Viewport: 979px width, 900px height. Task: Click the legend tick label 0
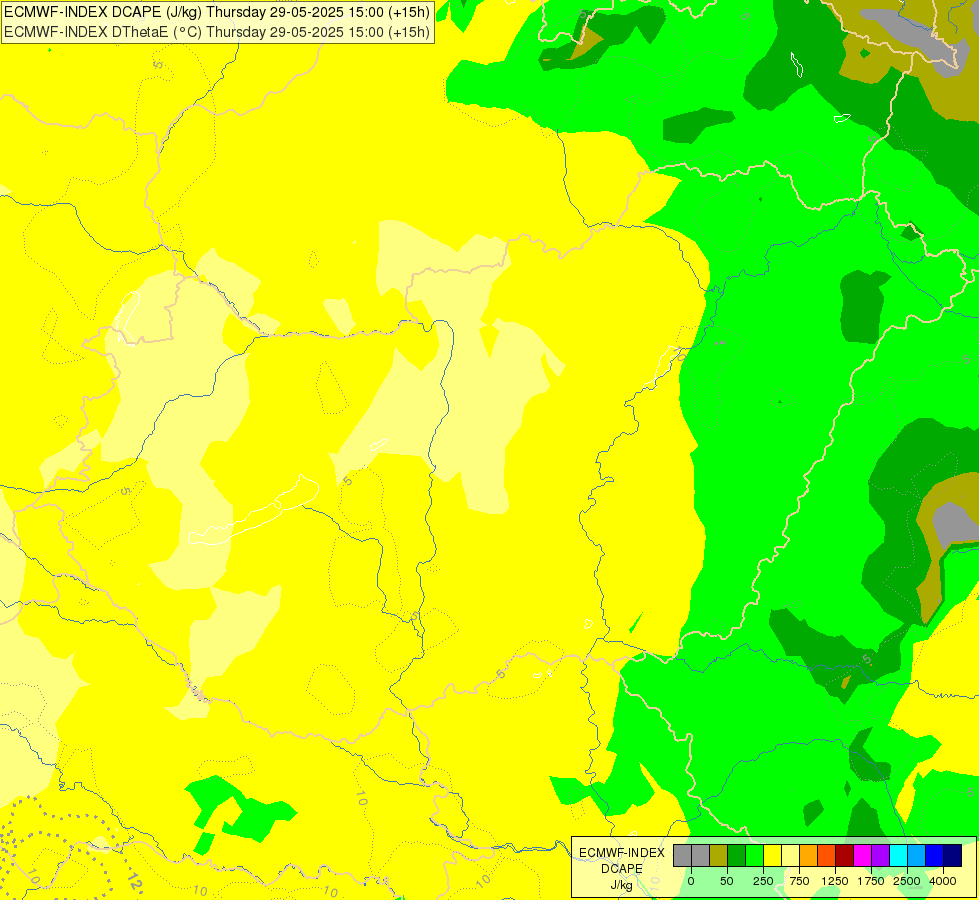(691, 881)
